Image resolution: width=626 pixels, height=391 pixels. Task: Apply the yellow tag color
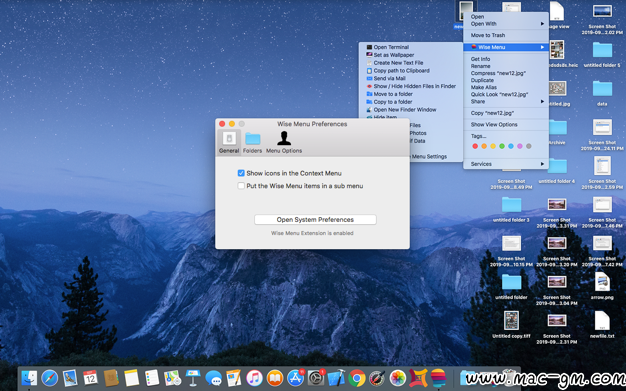tap(493, 146)
